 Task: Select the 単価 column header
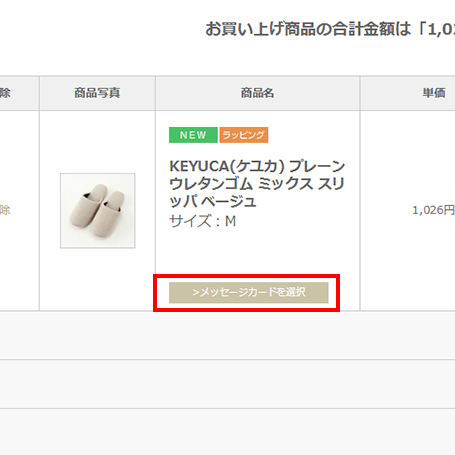pos(434,93)
